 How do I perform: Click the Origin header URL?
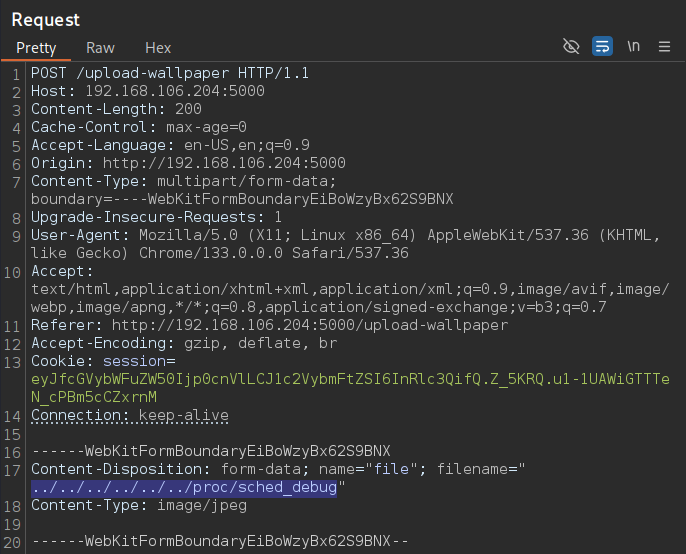click(224, 163)
